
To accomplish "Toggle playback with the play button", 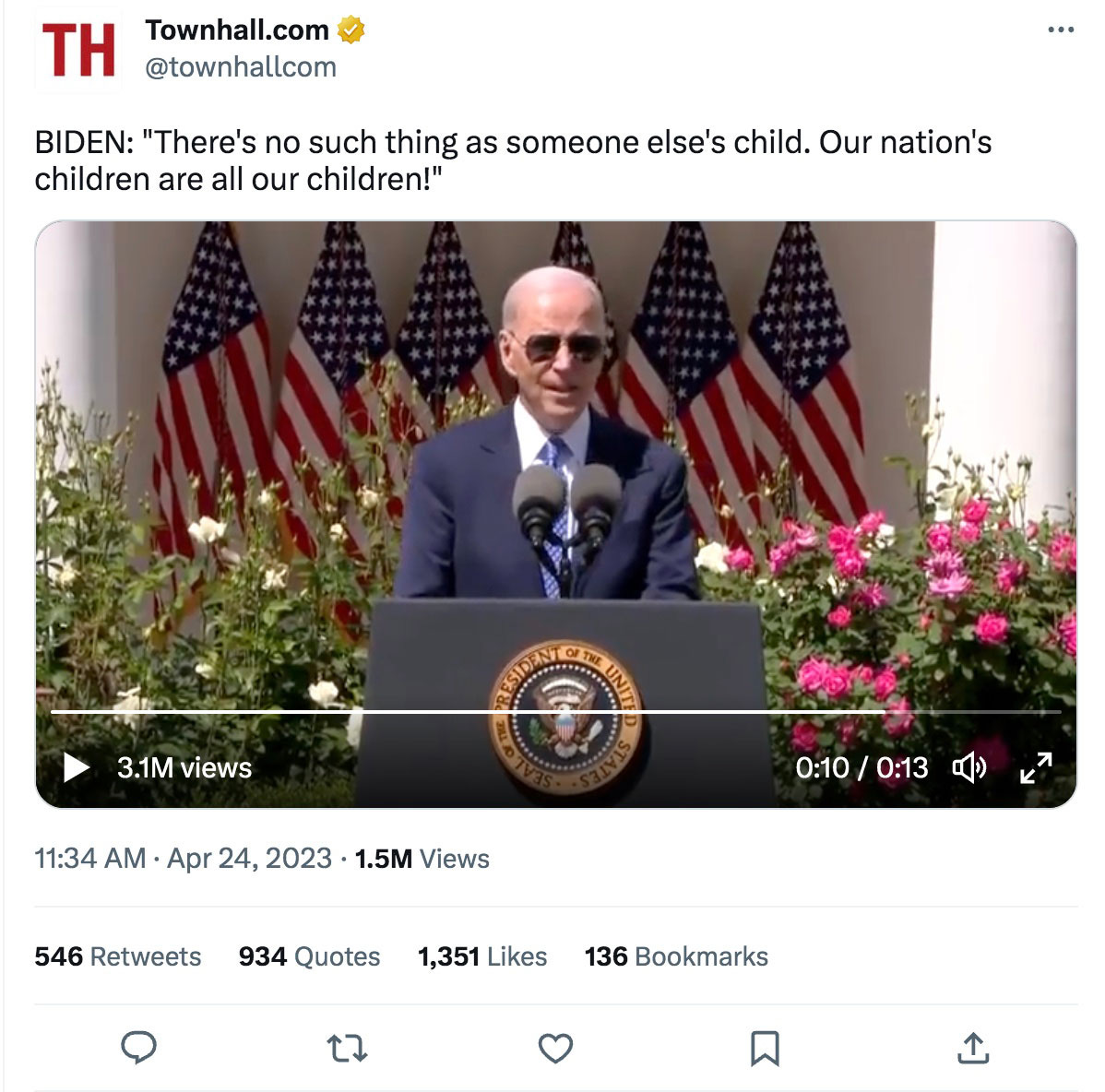I will (77, 766).
